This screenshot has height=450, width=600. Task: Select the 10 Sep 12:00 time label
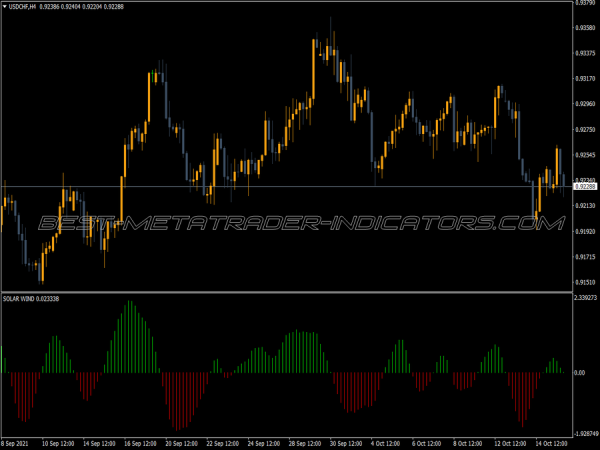(58, 443)
